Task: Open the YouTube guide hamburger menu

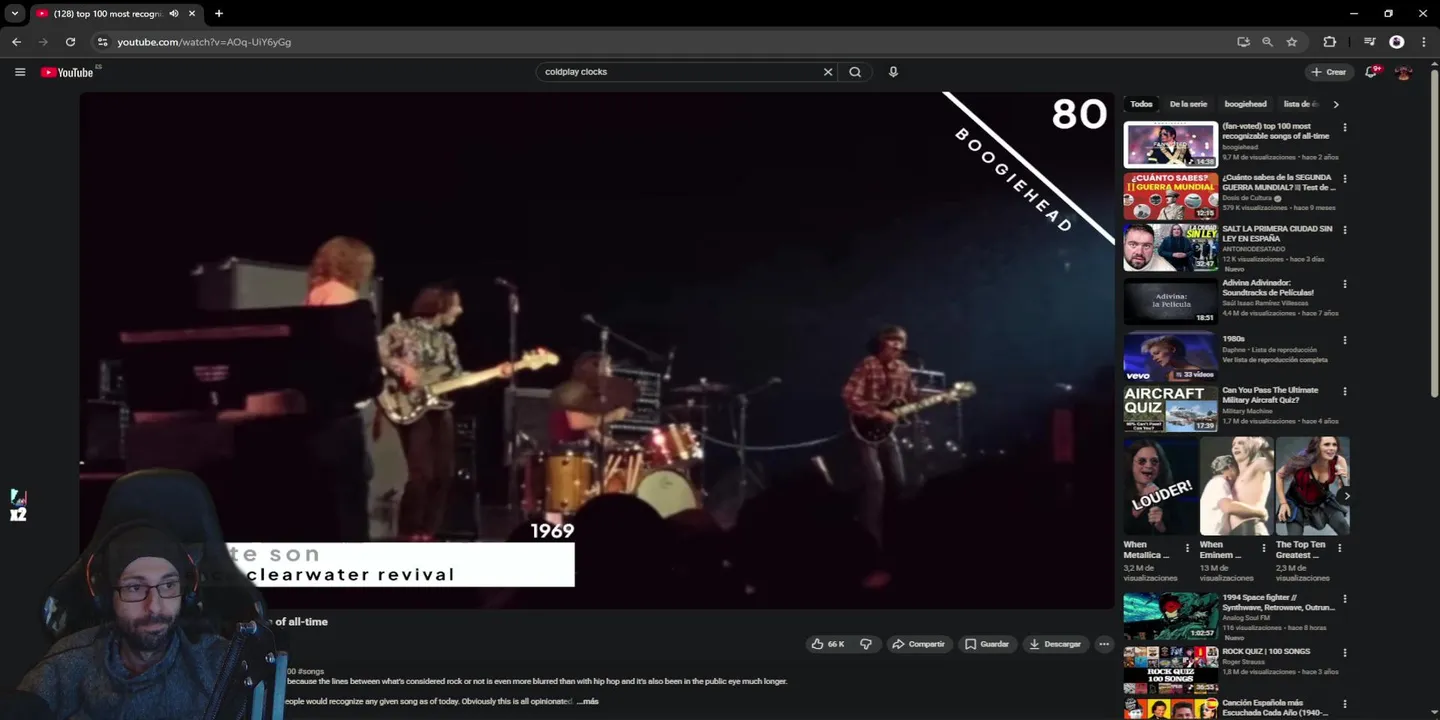Action: pyautogui.click(x=20, y=72)
